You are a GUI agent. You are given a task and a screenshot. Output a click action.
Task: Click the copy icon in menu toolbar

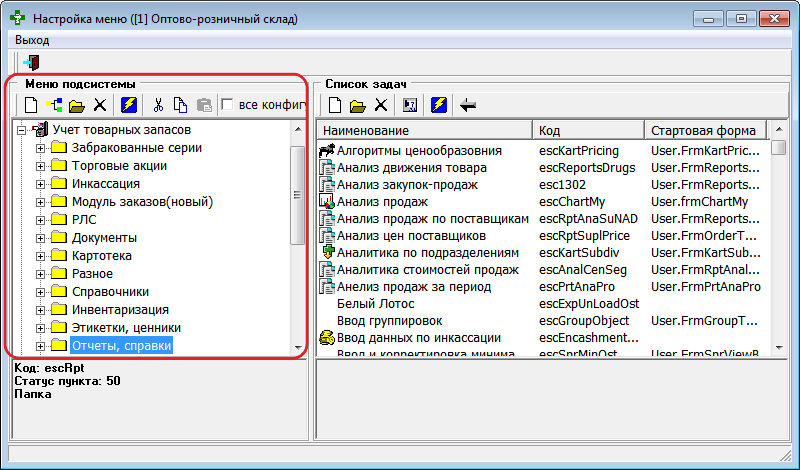[x=181, y=104]
